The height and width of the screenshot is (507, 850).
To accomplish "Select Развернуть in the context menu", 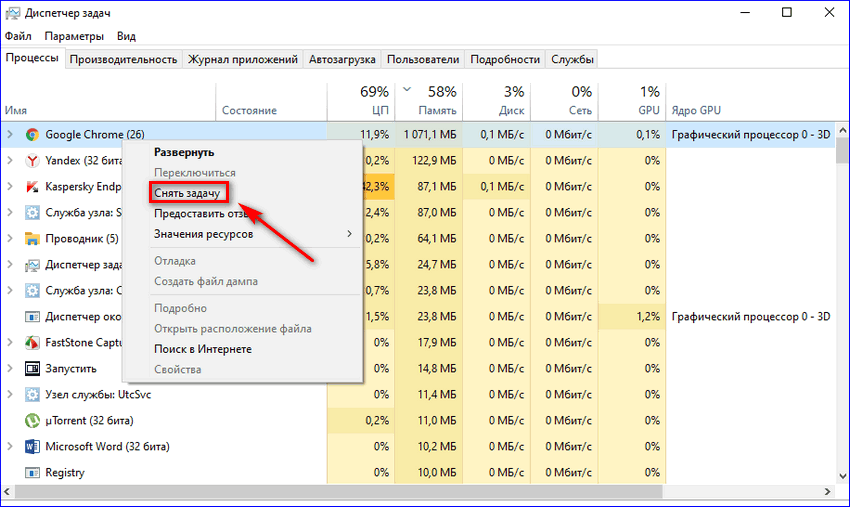I will [x=183, y=152].
